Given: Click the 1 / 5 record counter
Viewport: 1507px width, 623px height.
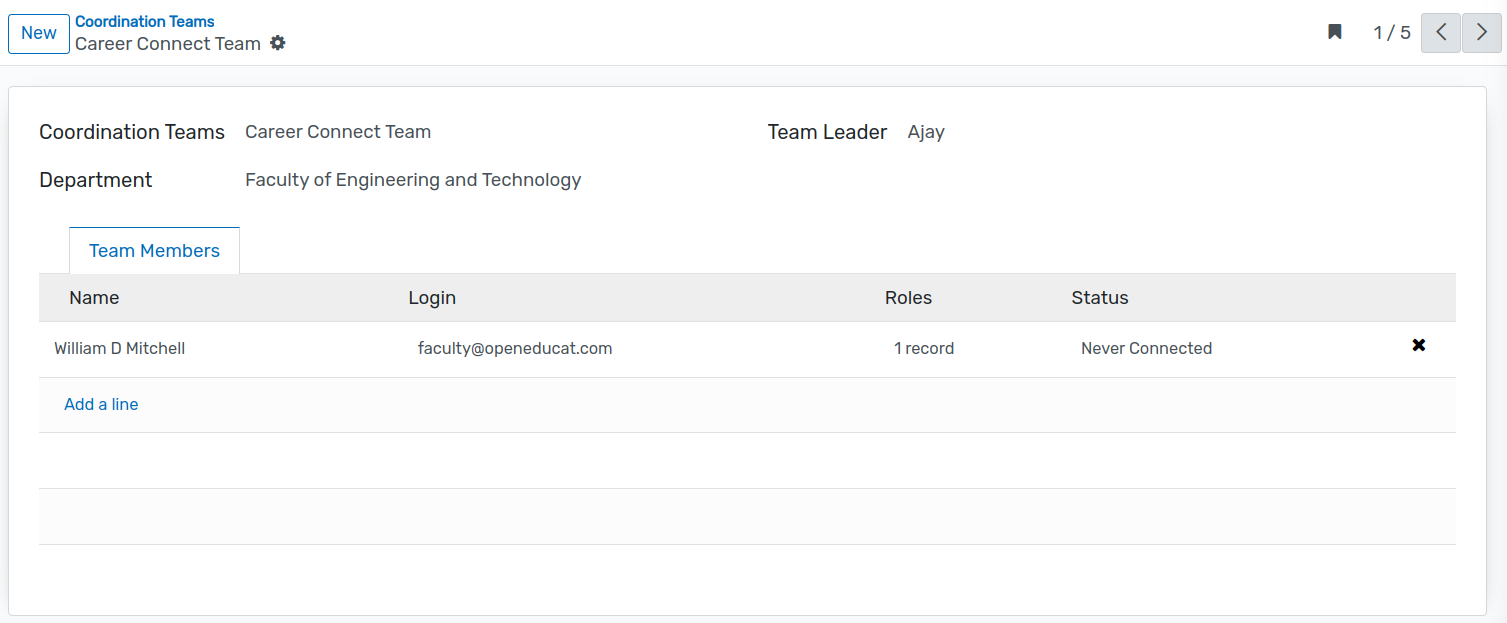Looking at the screenshot, I should tap(1392, 33).
